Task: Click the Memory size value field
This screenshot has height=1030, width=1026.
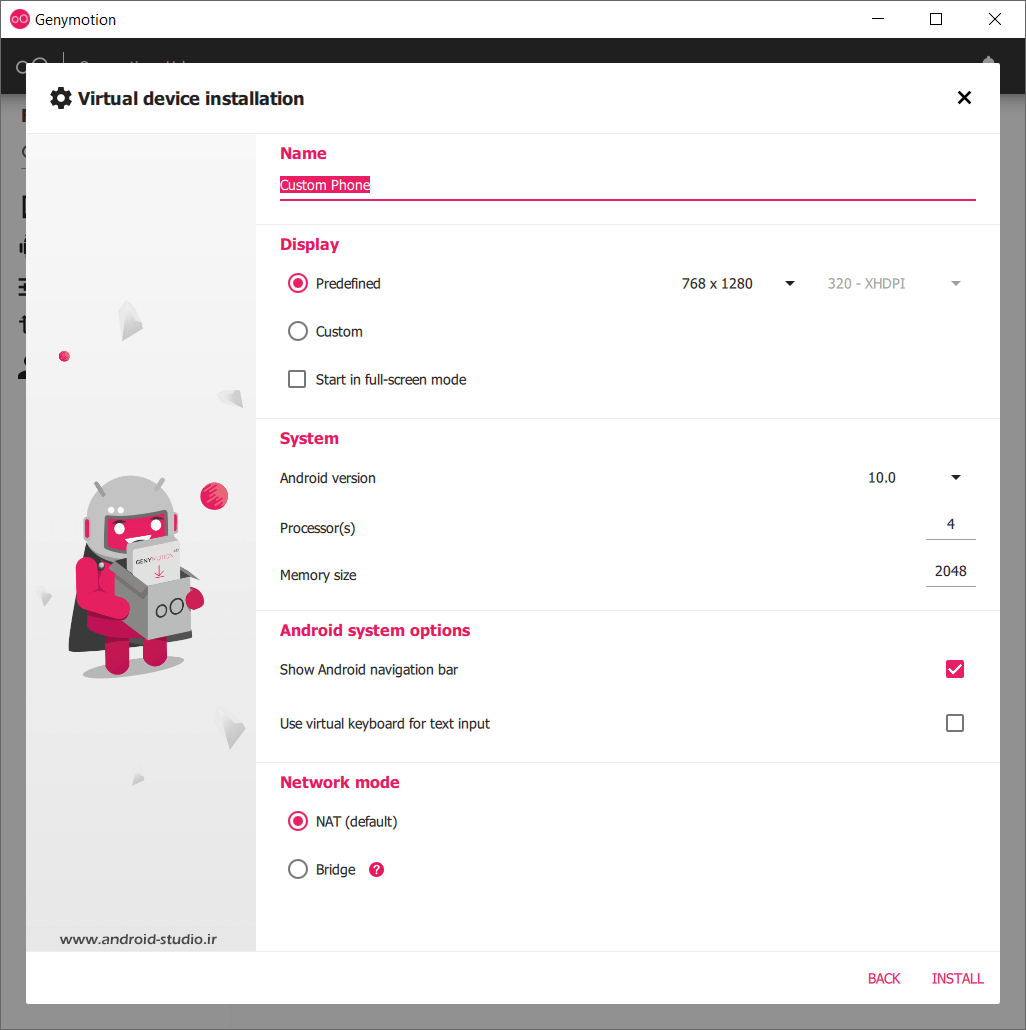Action: pyautogui.click(x=948, y=570)
